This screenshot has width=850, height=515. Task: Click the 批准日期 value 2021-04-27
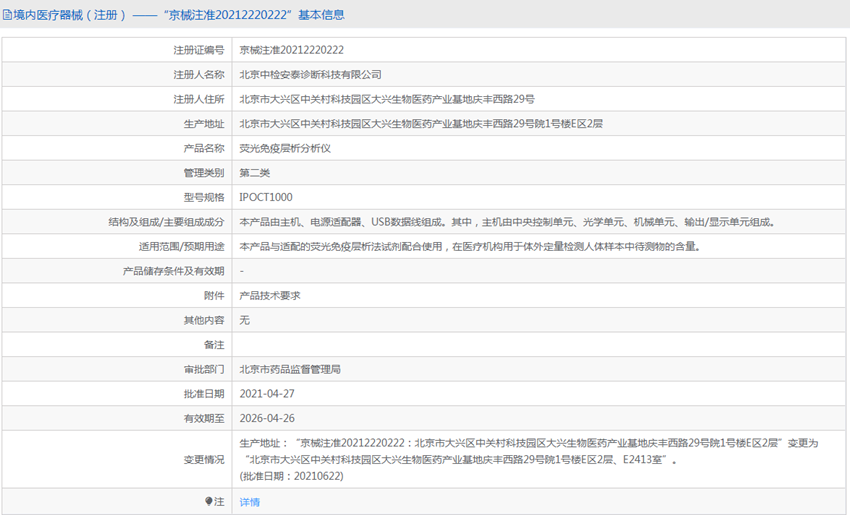(x=267, y=394)
